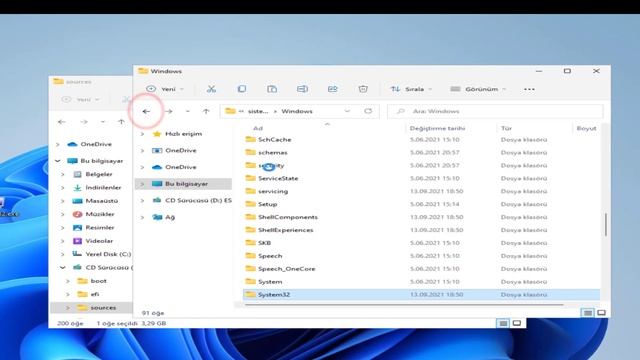Viewport: 640px width, 360px height.
Task: Sort by Boyut column header
Action: (587, 128)
